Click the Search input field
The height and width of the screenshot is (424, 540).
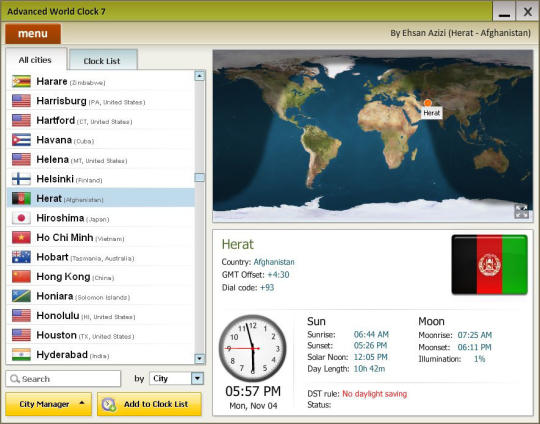(x=63, y=379)
